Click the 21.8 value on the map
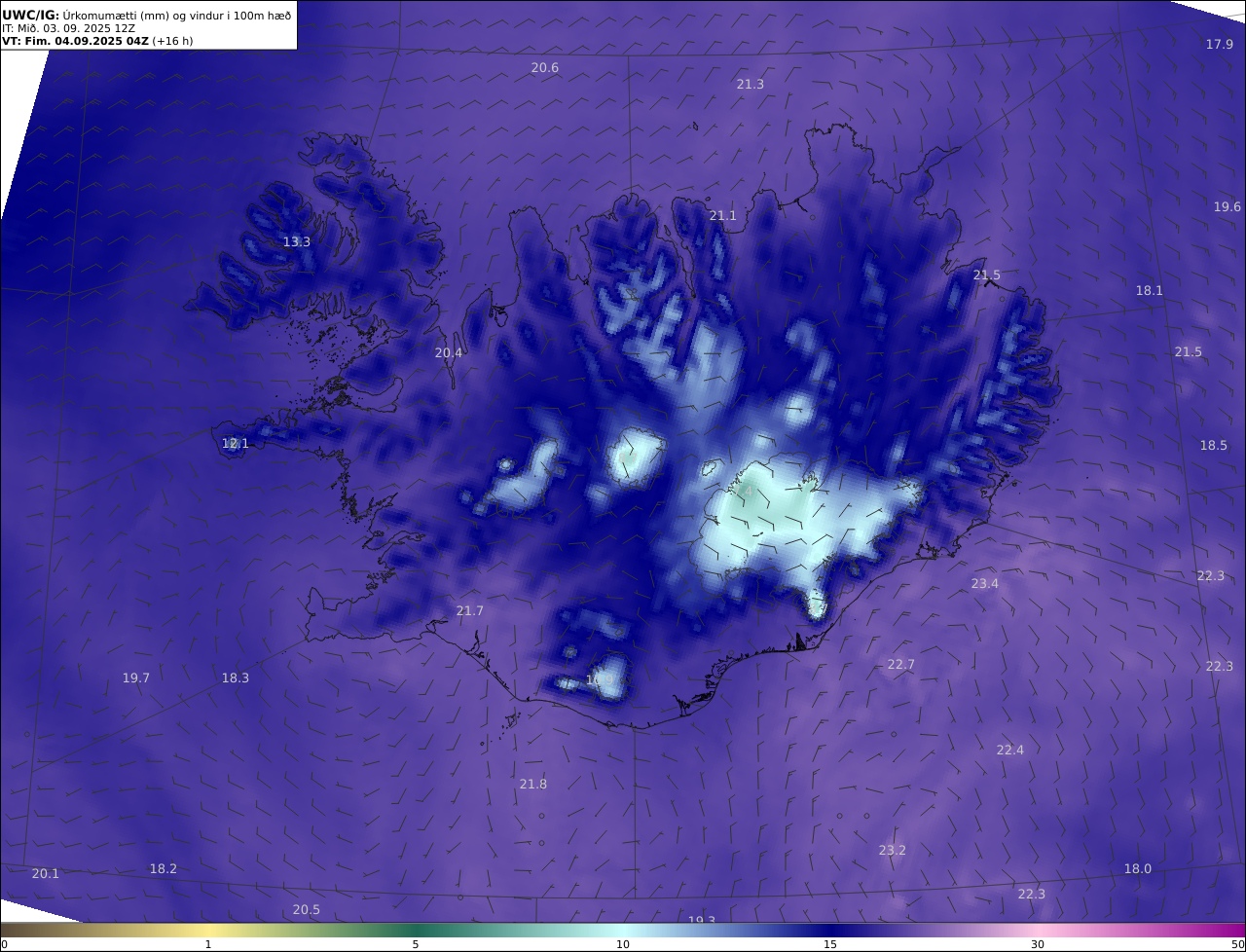The image size is (1246, 952). [533, 784]
